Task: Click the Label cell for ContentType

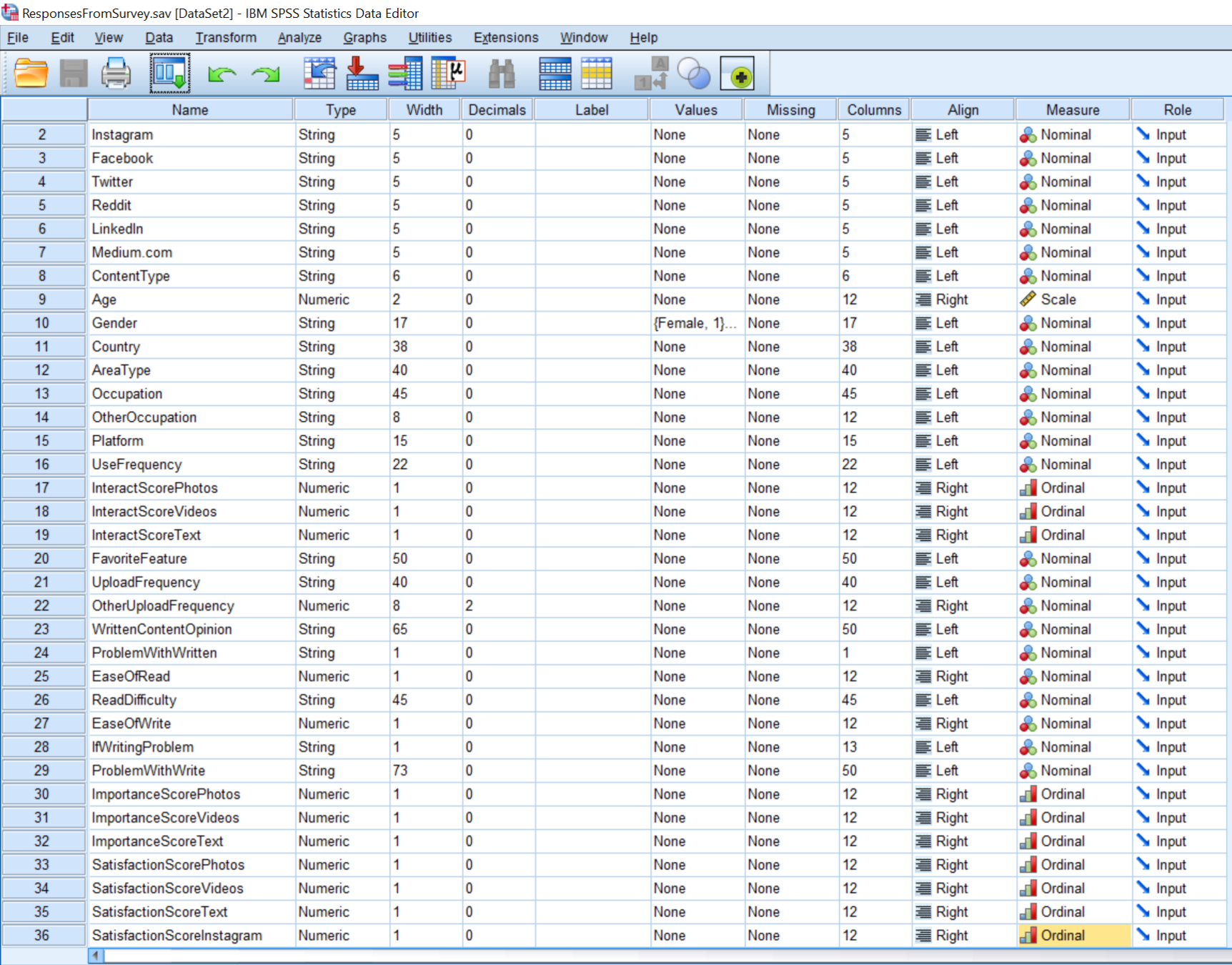Action: [x=592, y=276]
